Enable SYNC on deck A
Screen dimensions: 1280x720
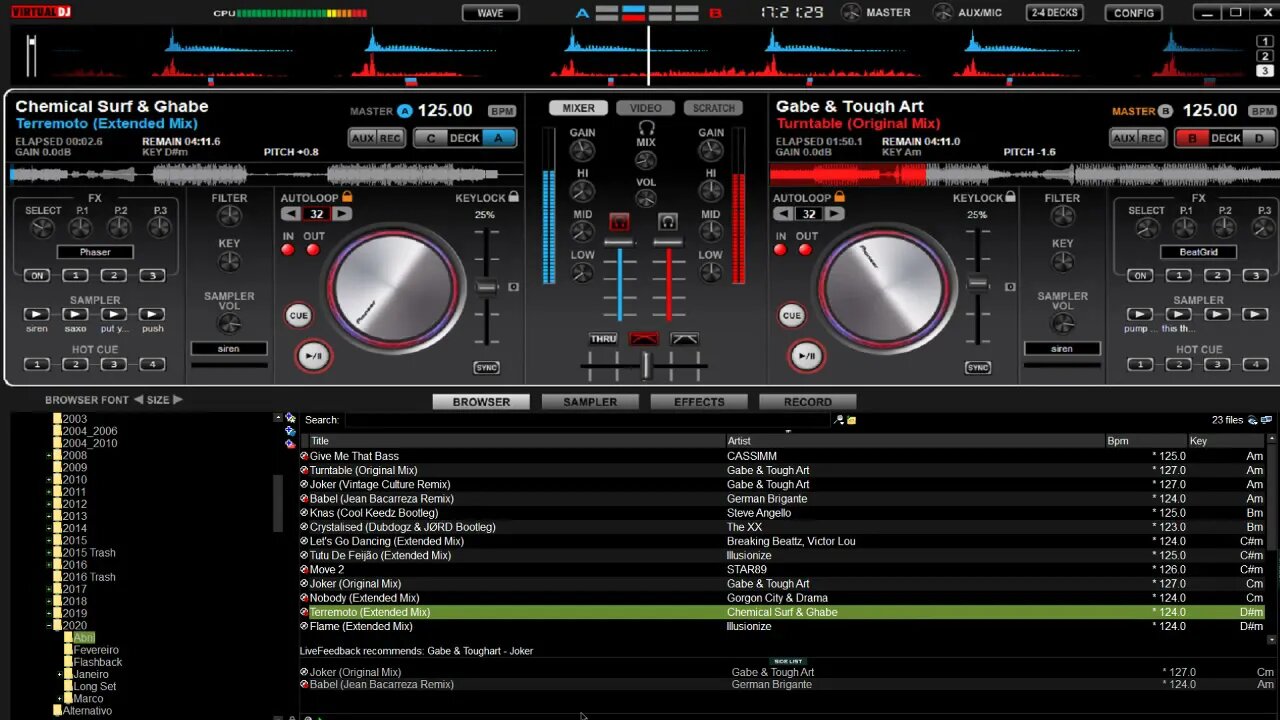coord(486,368)
